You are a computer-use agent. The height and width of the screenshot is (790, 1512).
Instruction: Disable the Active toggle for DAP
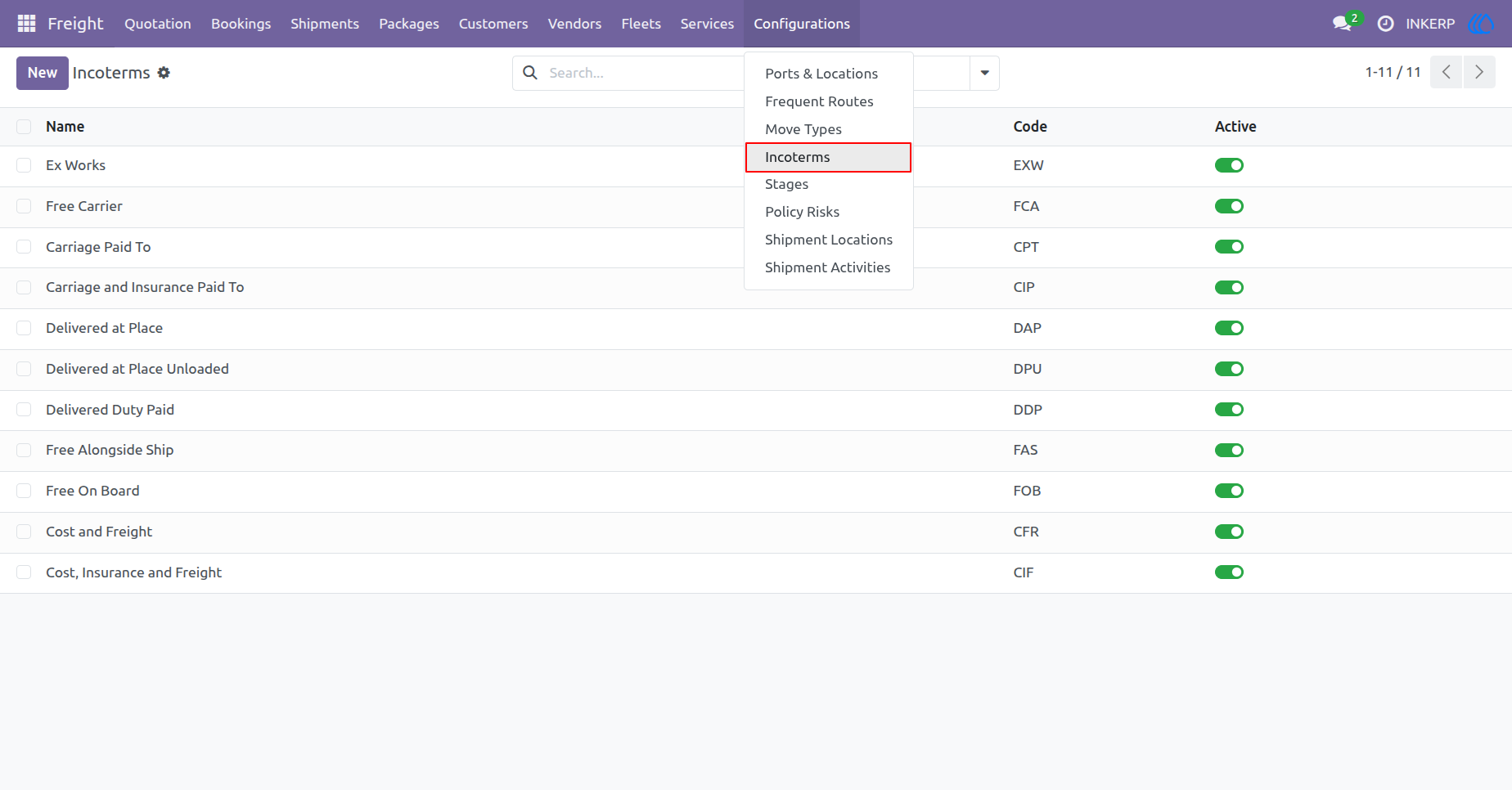tap(1229, 328)
